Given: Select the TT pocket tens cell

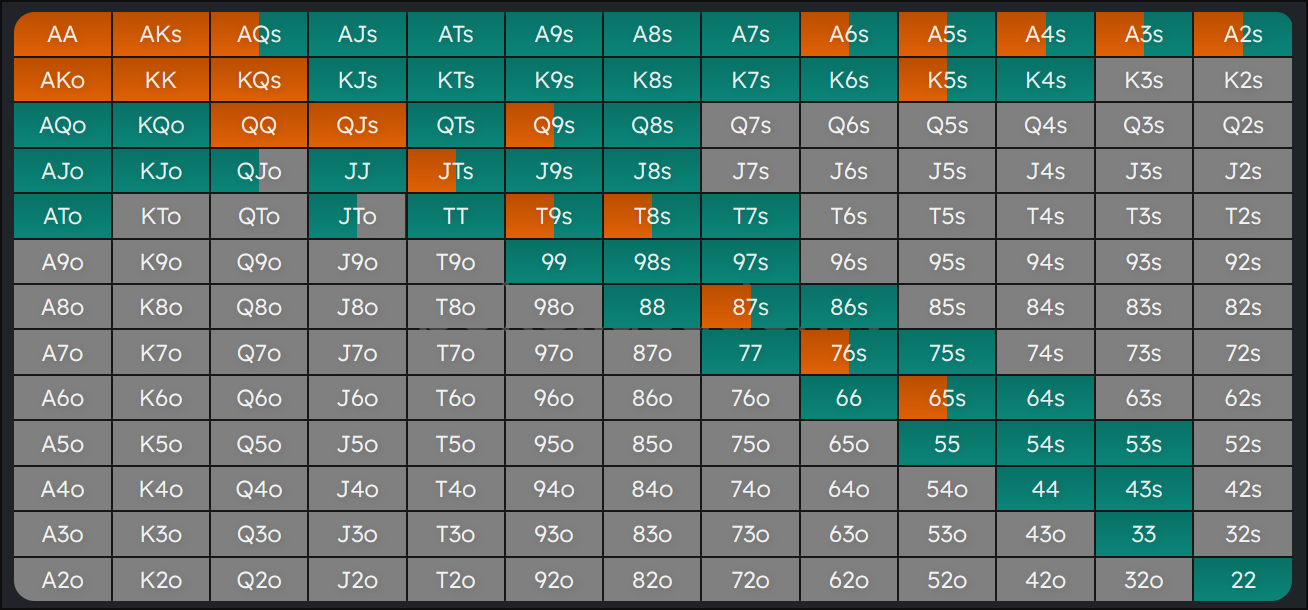Looking at the screenshot, I should pos(455,217).
